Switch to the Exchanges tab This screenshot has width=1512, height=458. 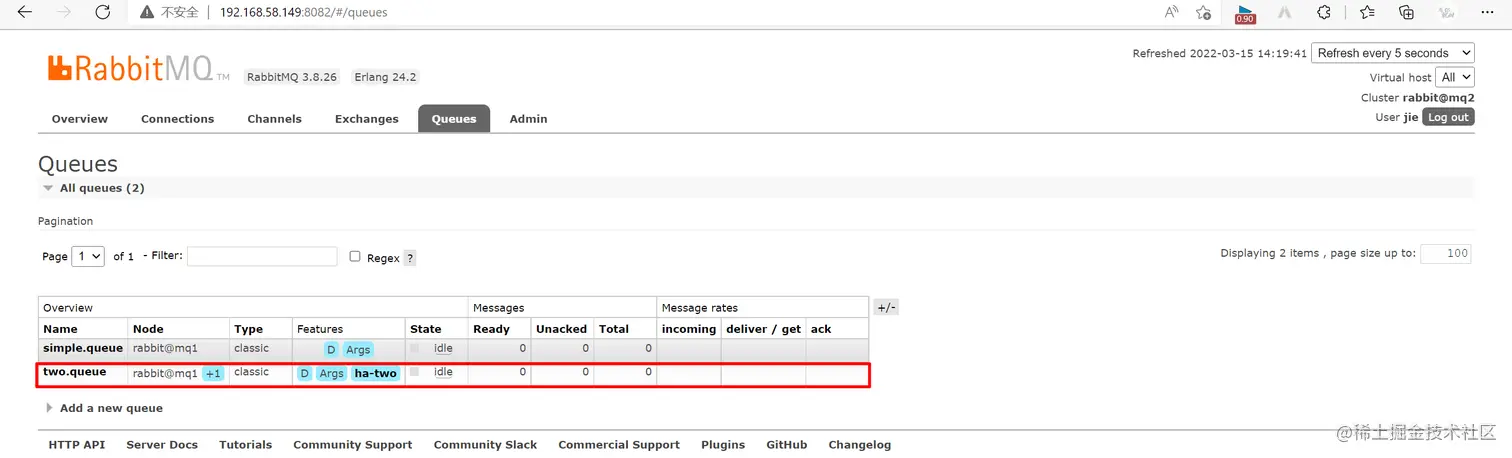pyautogui.click(x=366, y=119)
